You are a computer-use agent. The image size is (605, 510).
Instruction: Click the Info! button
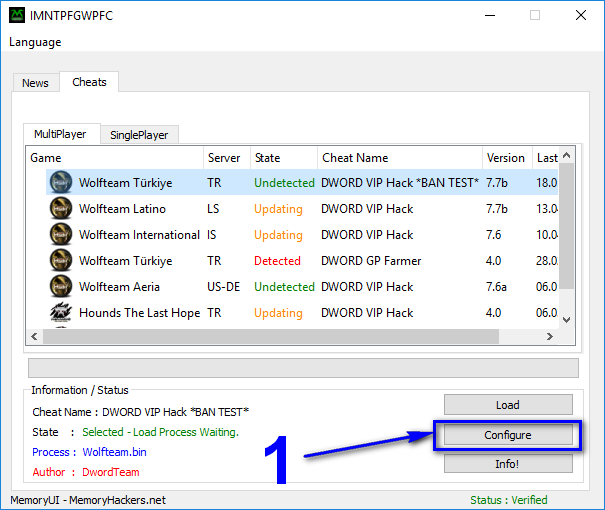pos(508,463)
